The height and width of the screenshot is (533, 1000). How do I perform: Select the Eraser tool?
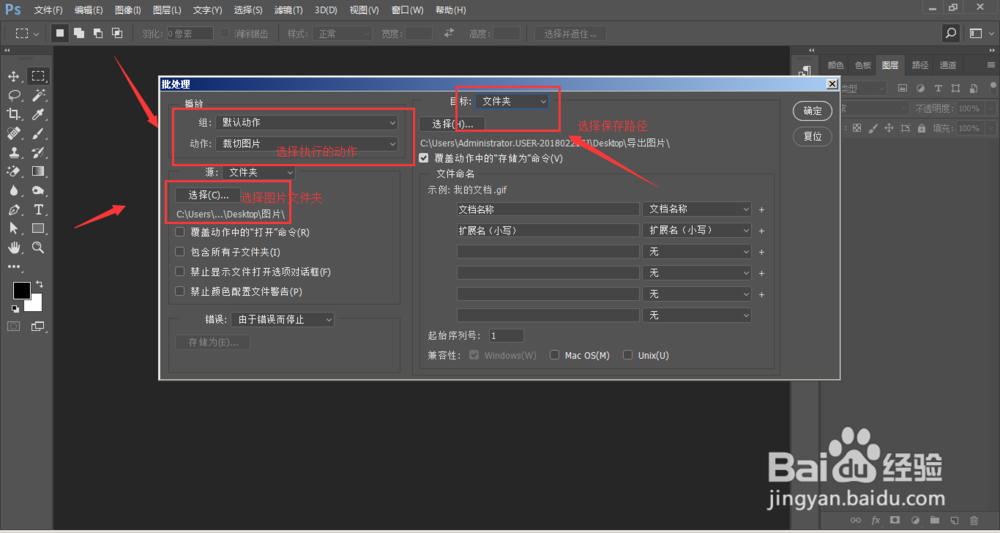pos(13,172)
